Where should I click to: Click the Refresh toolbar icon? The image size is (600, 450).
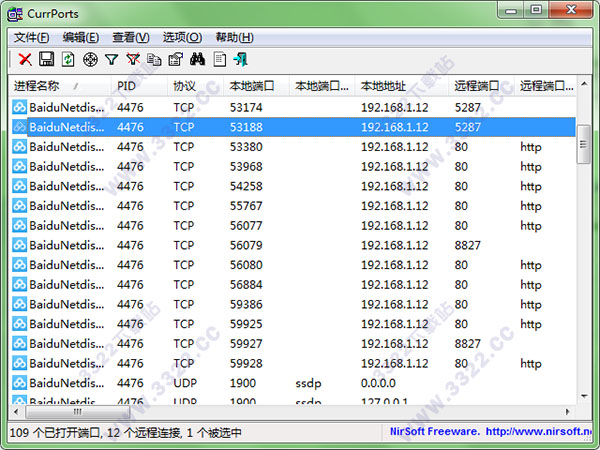point(68,59)
